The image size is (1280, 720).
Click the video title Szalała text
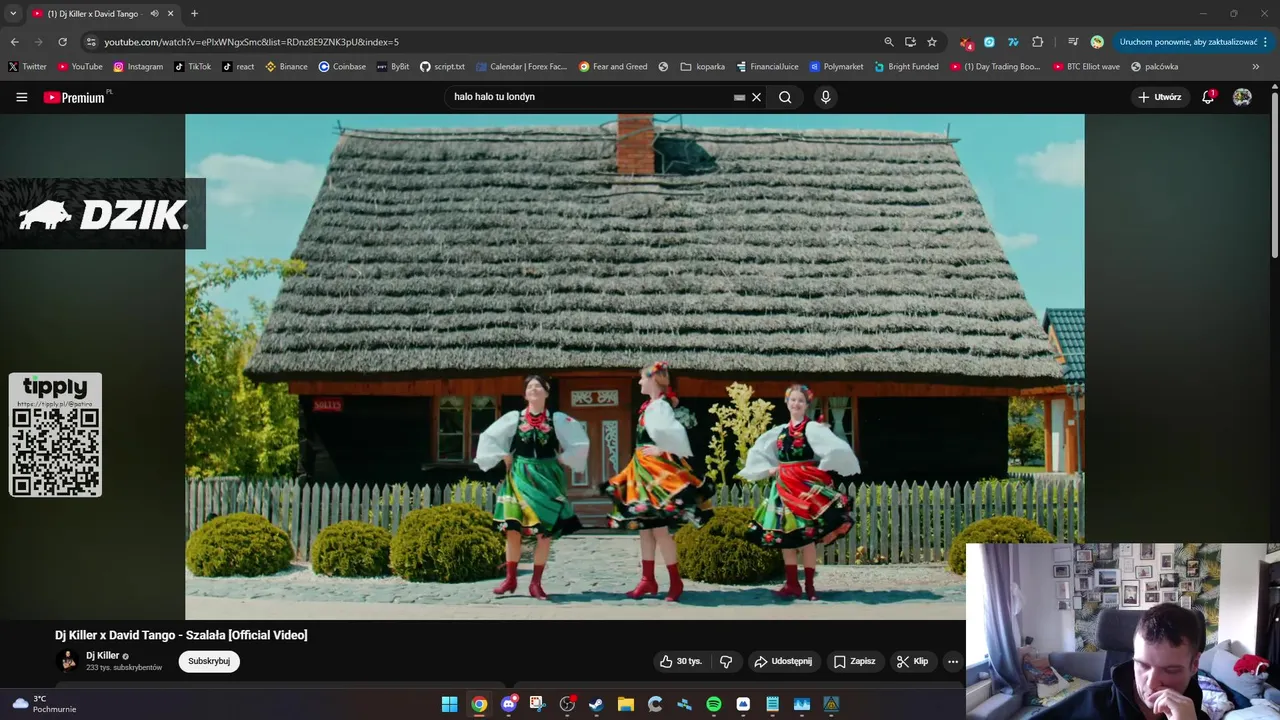point(181,635)
